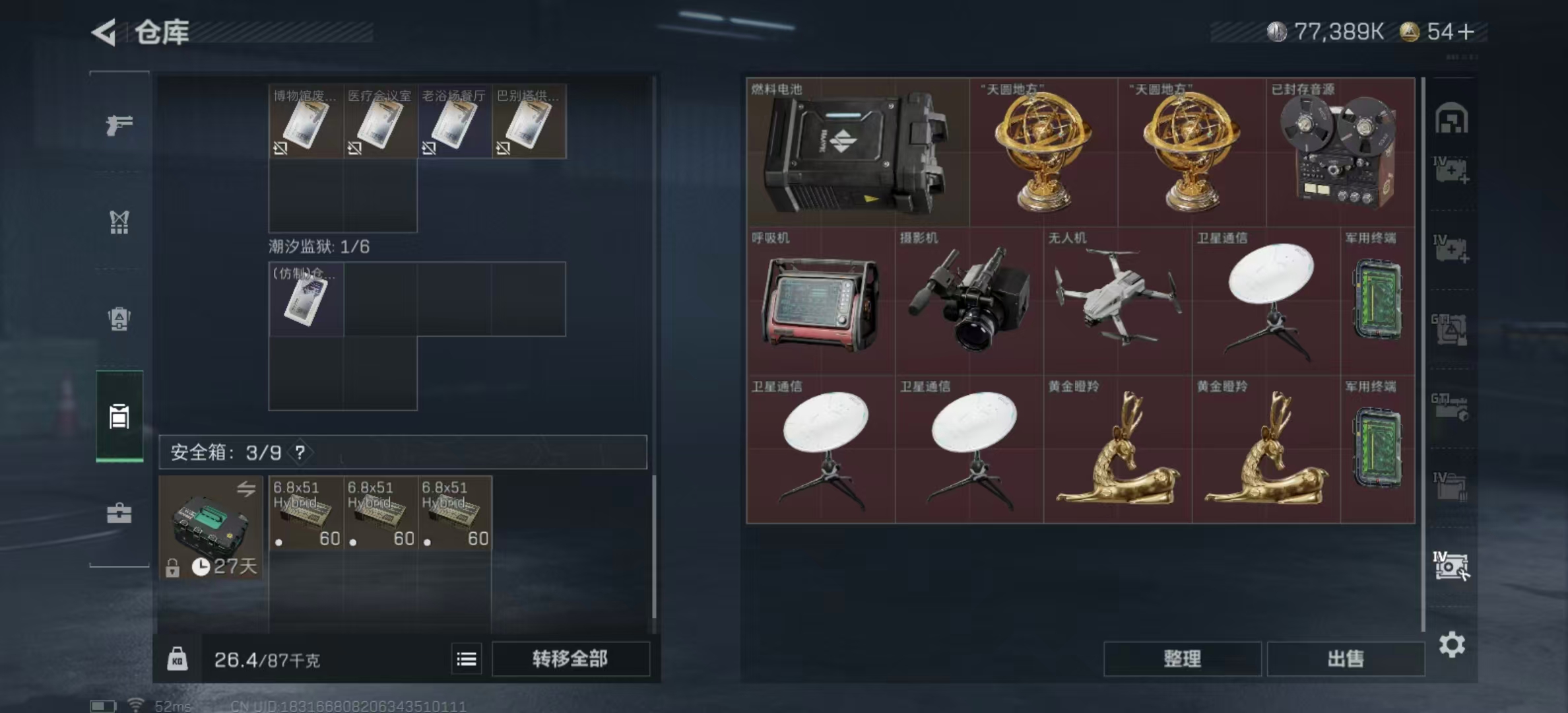Show safe box help question mark
This screenshot has width=1568, height=713.
pyautogui.click(x=300, y=452)
